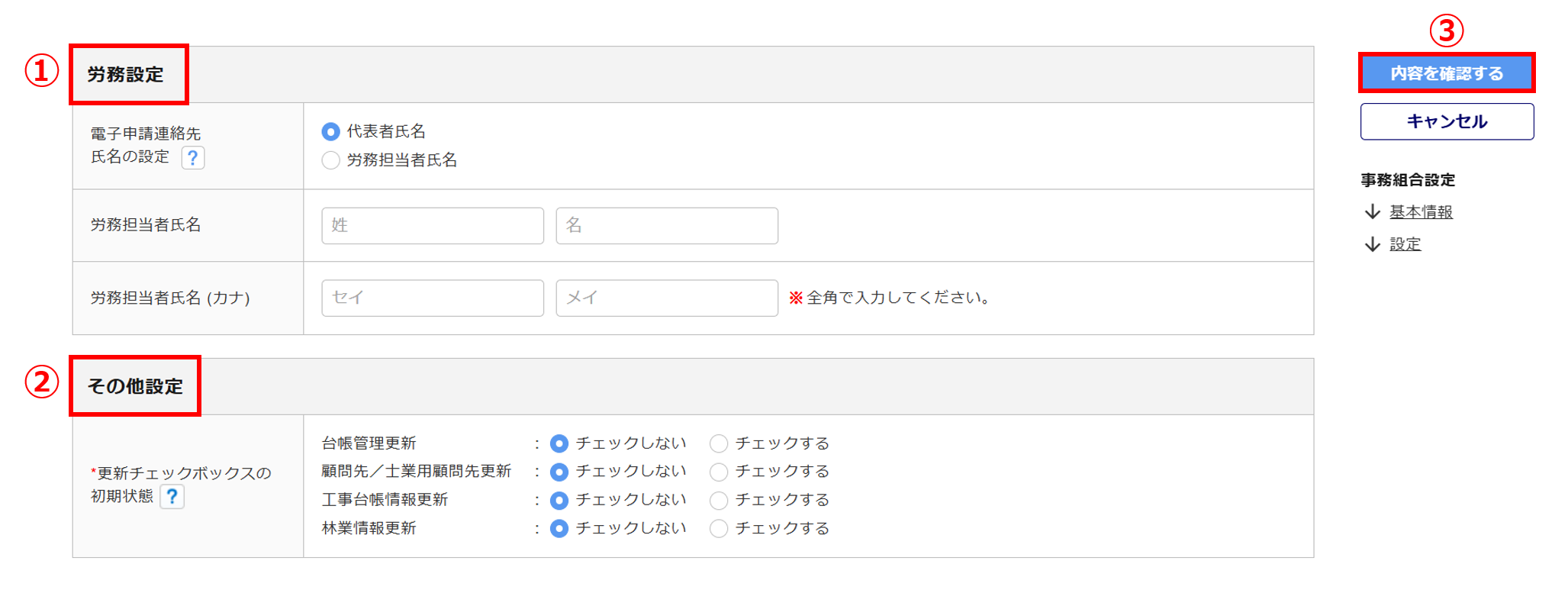This screenshot has height=593, width=1568.
Task: Click help icon beside 更新チェックボックスの初期状態
Action: pos(172,497)
